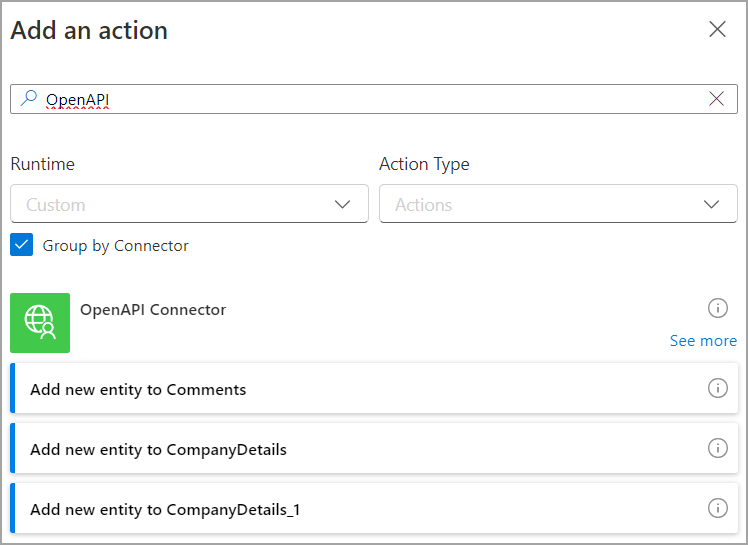Pick Add new entity to CompanyDetails_1 action
Screen dimensions: 748x545
pyautogui.click(x=165, y=509)
